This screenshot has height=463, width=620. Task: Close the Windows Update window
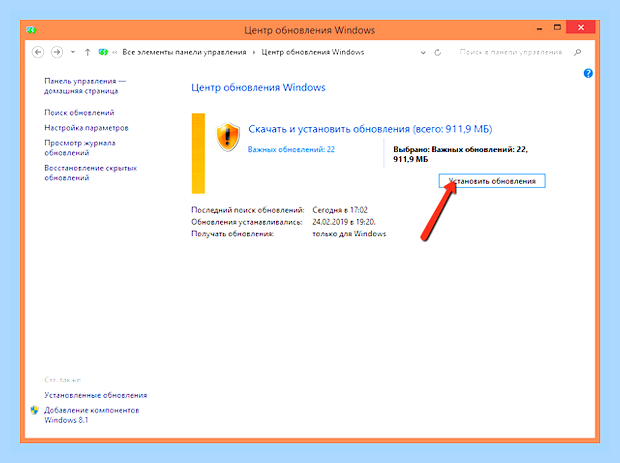coord(580,27)
